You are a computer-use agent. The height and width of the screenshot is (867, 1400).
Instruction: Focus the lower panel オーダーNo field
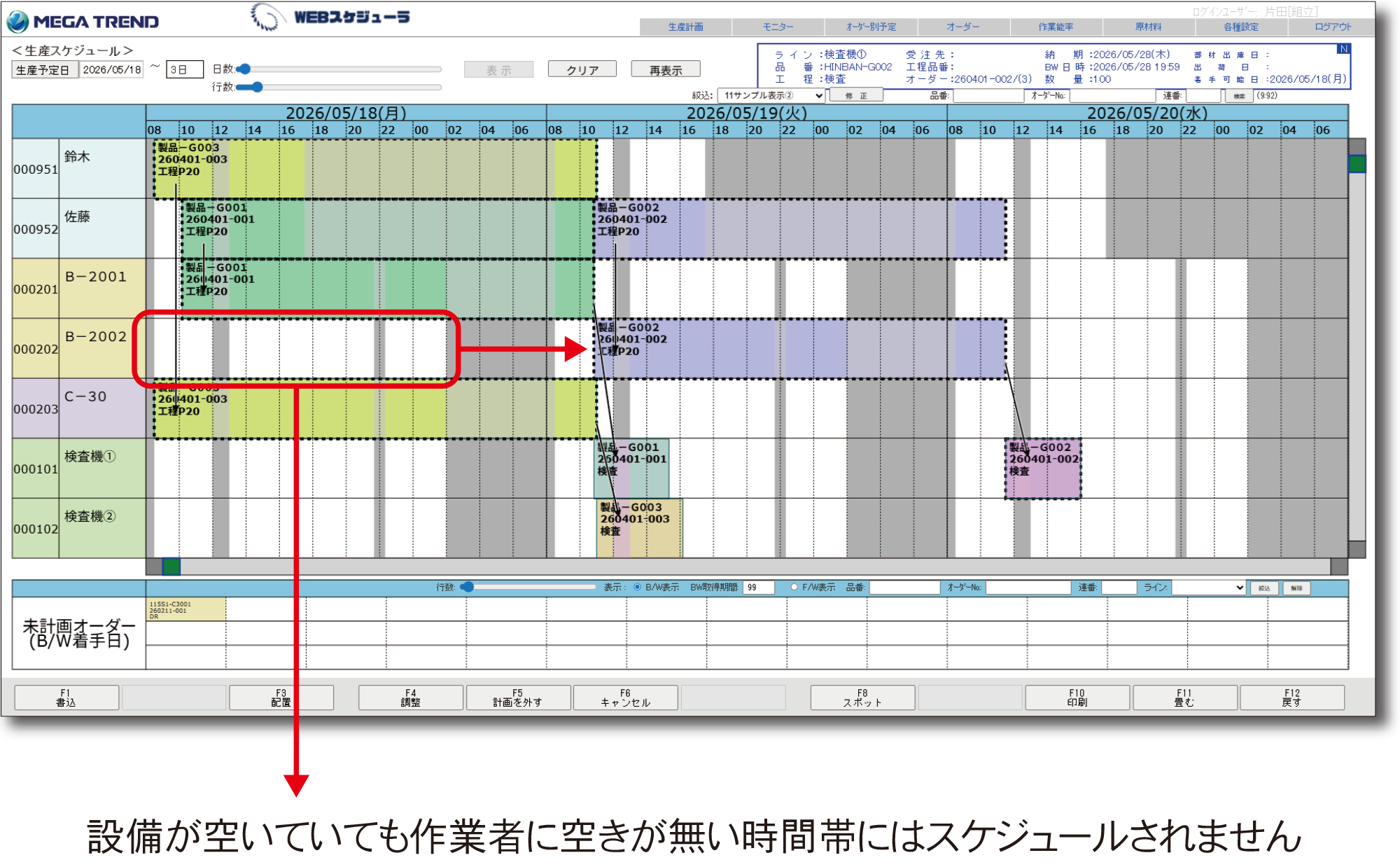(1028, 588)
